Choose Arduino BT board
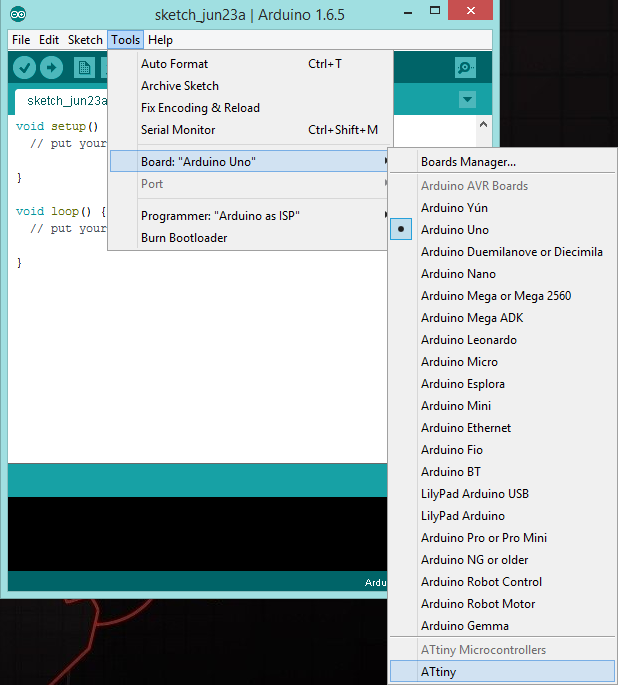 click(x=502, y=471)
